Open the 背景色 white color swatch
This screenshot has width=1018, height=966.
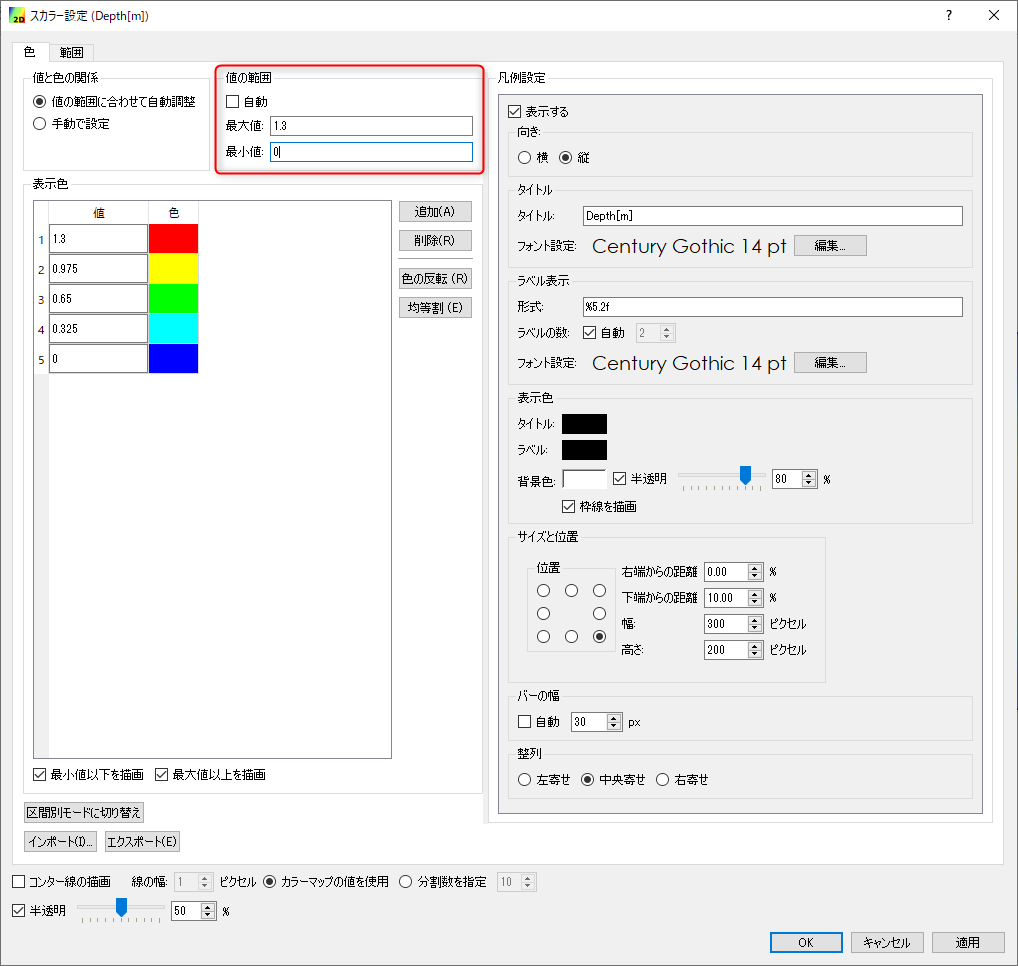click(584, 480)
